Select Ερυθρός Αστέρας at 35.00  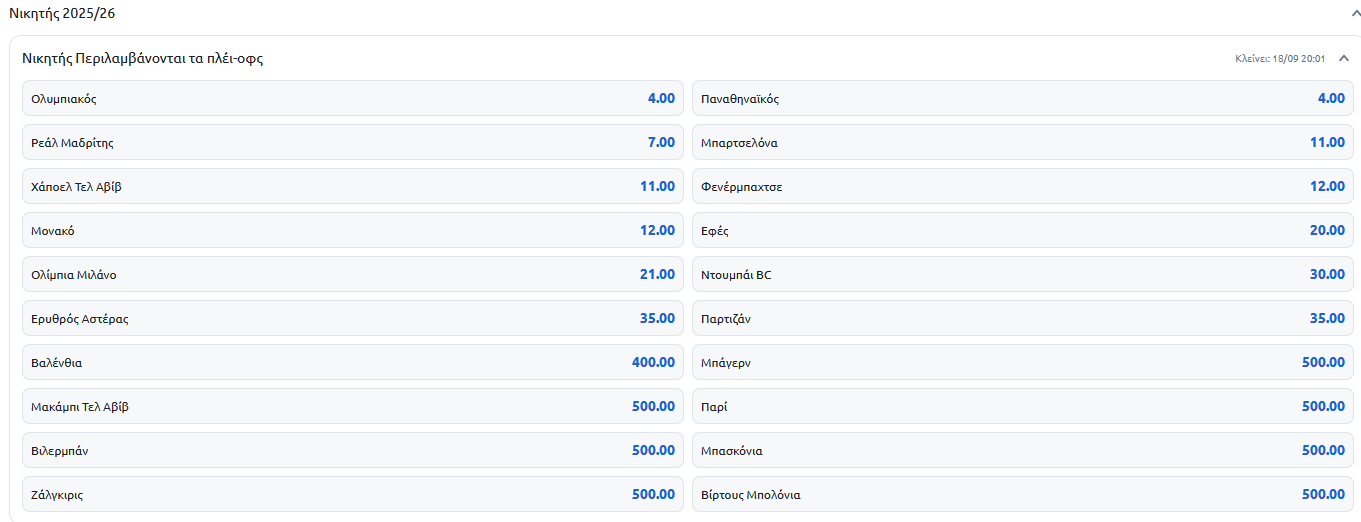pos(353,319)
